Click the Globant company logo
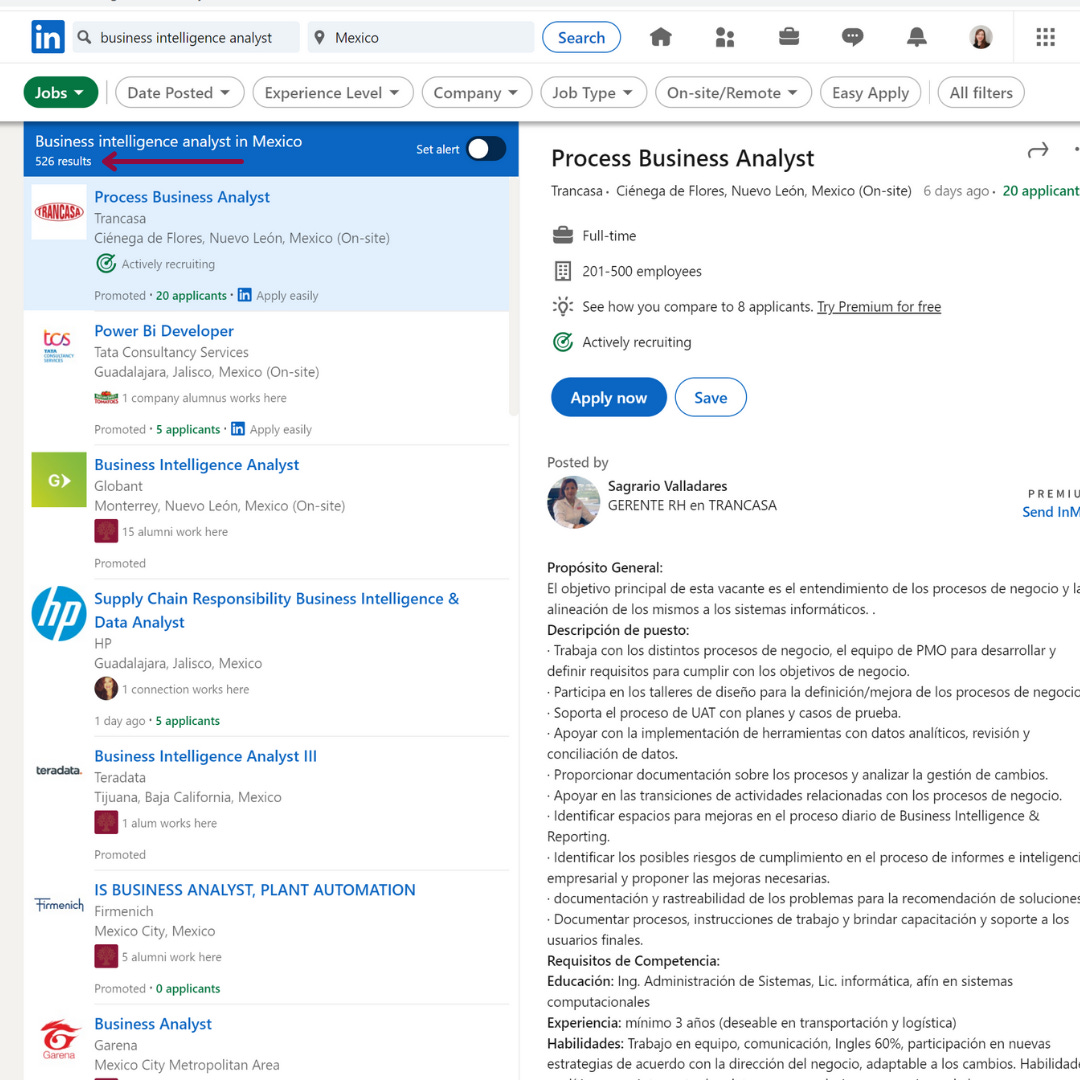The width and height of the screenshot is (1080, 1080). (59, 479)
